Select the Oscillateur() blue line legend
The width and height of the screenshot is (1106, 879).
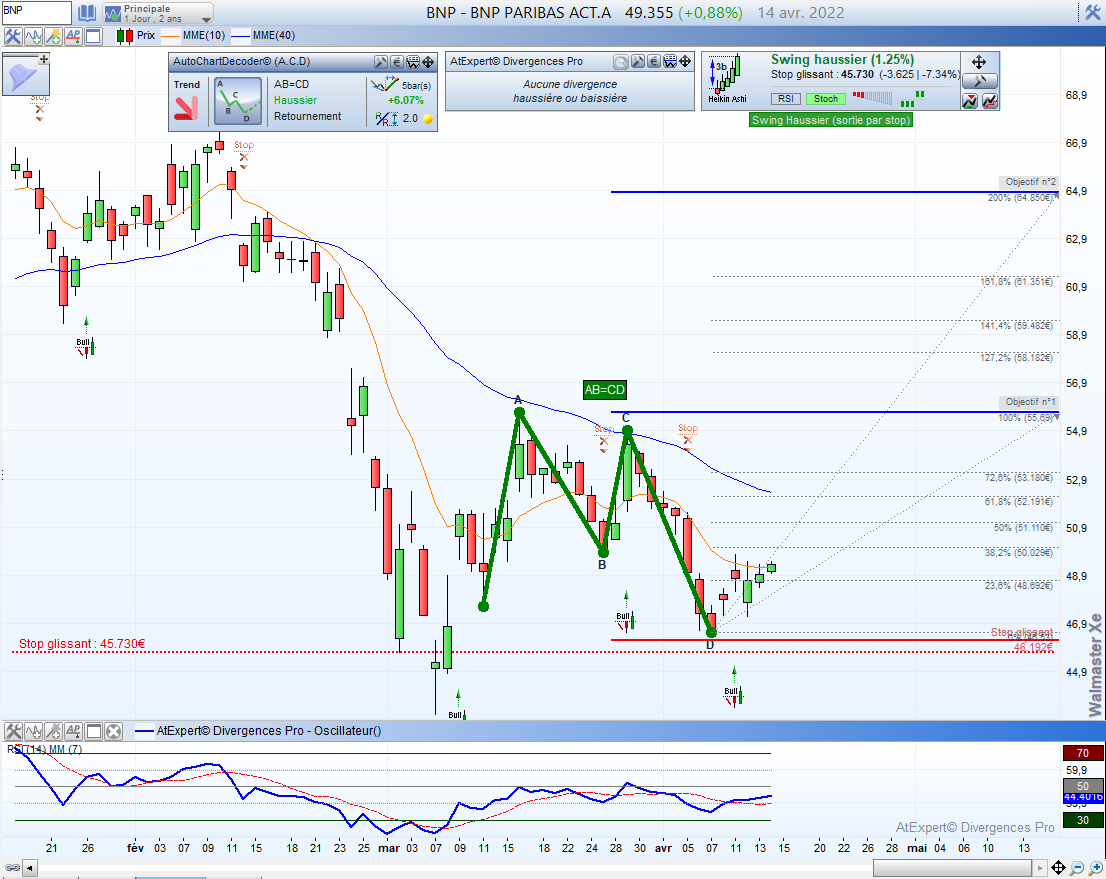tap(258, 731)
